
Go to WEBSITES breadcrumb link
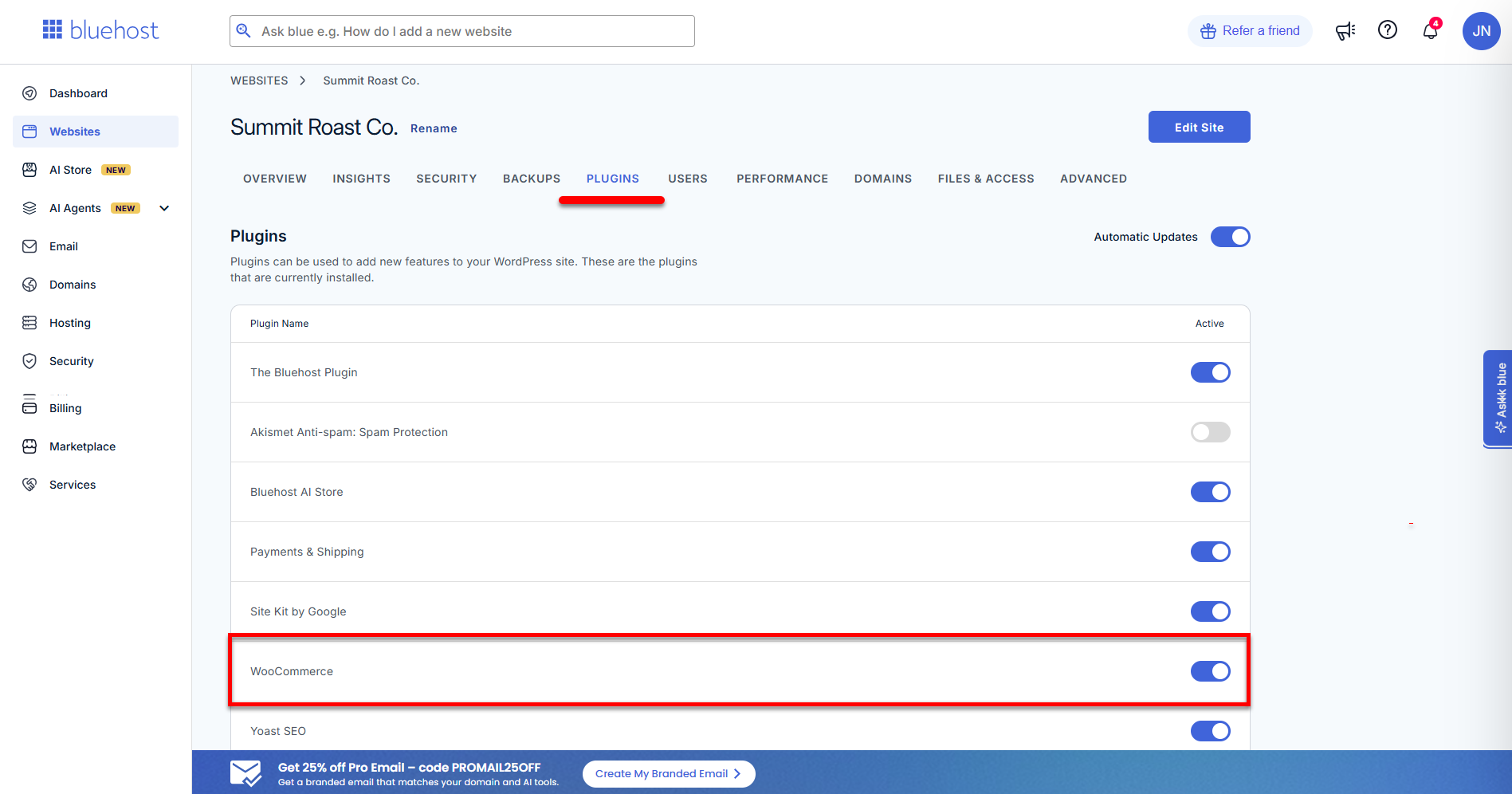tap(259, 81)
